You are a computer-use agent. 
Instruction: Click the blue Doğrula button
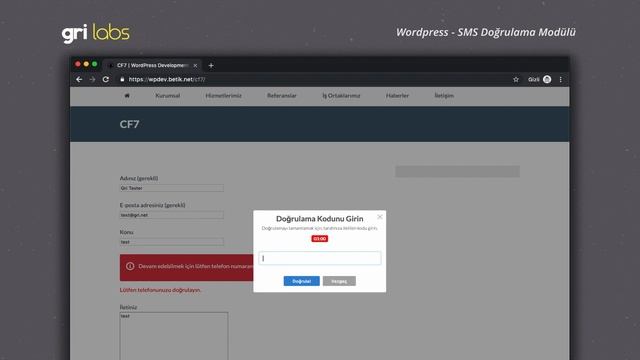(x=302, y=281)
